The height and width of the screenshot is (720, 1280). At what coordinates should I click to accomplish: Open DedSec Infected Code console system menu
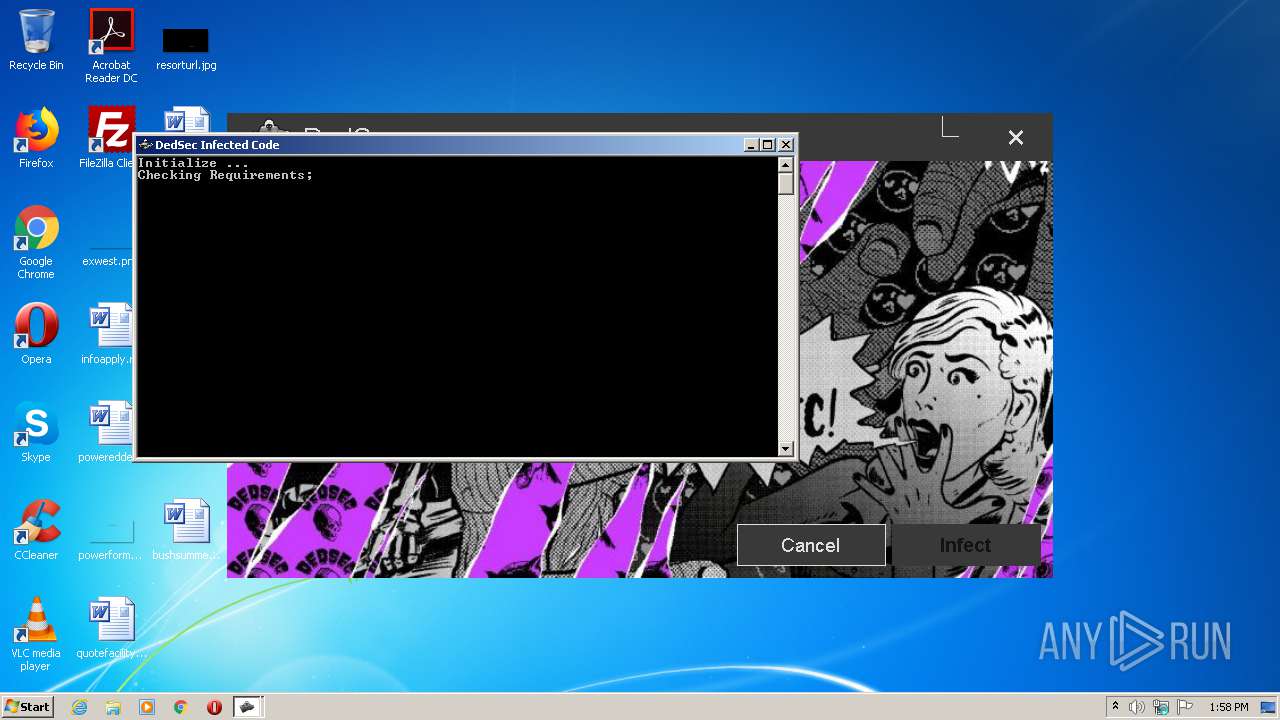point(145,145)
